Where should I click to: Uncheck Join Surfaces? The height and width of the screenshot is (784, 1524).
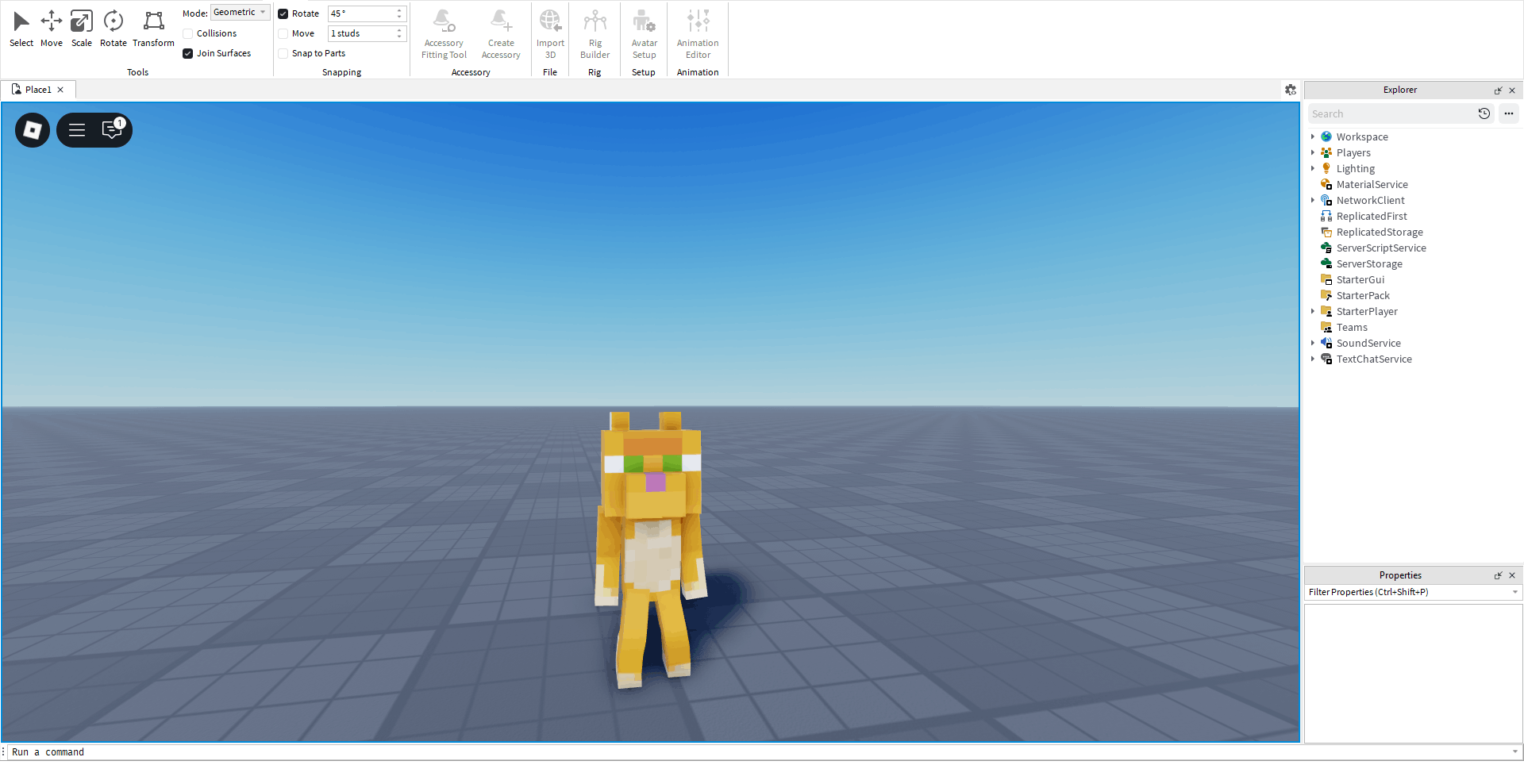[188, 53]
